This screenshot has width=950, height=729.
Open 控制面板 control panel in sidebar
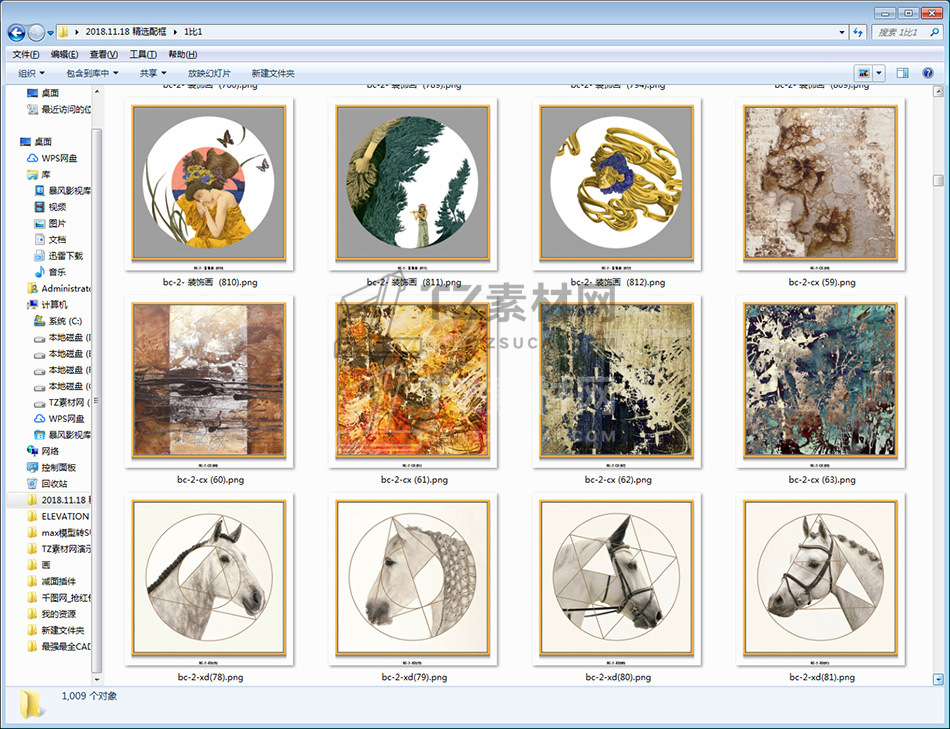pyautogui.click(x=58, y=467)
